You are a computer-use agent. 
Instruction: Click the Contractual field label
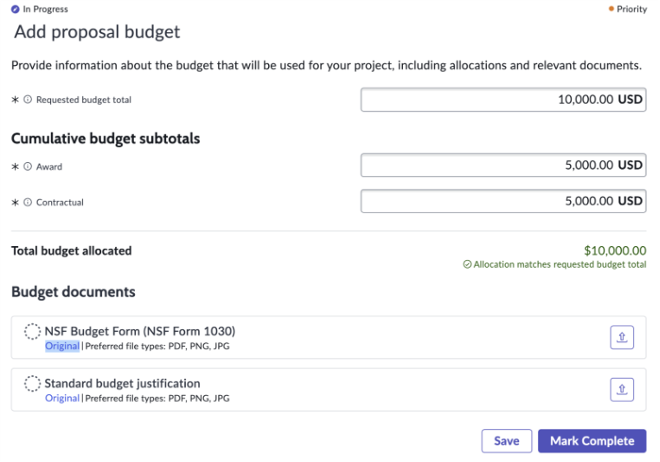point(60,202)
